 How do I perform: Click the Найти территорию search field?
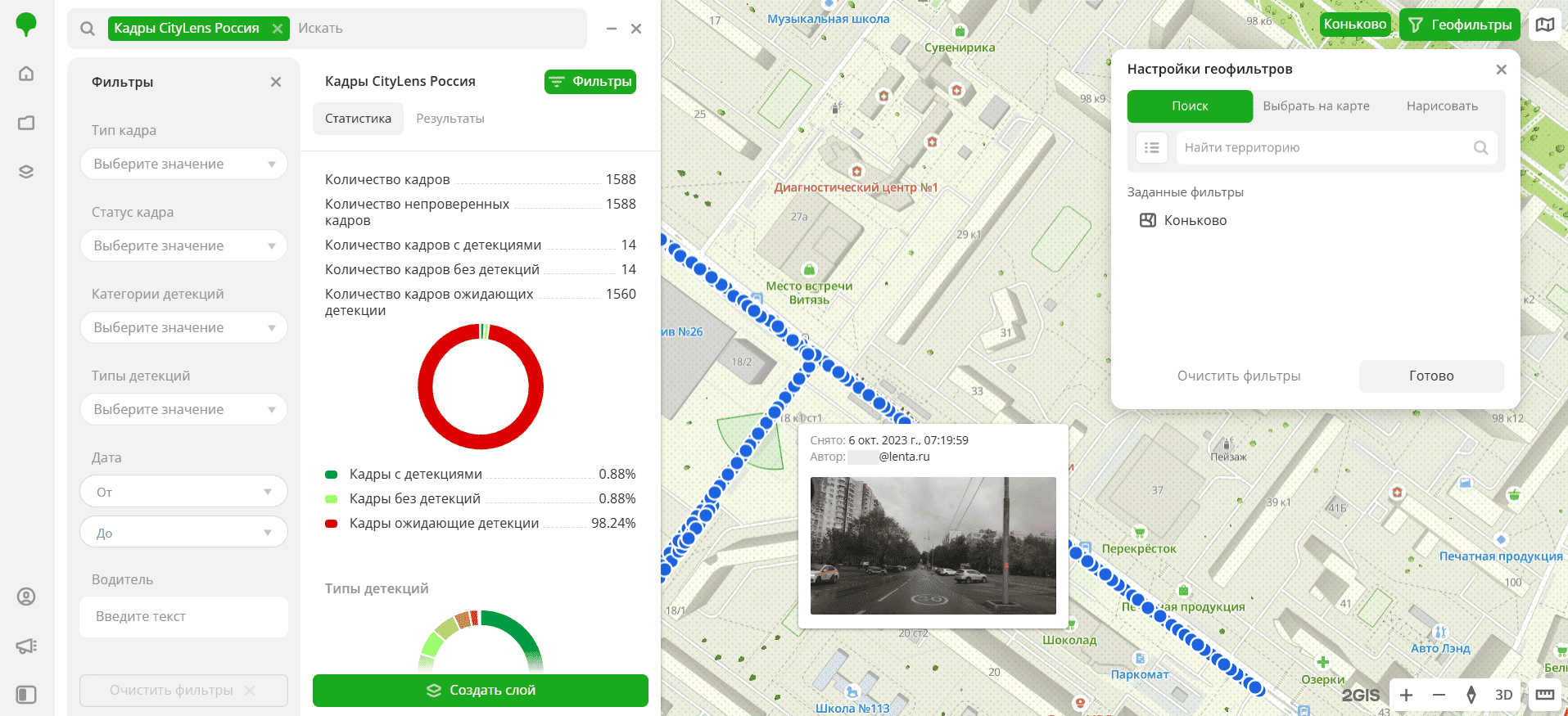click(1324, 148)
